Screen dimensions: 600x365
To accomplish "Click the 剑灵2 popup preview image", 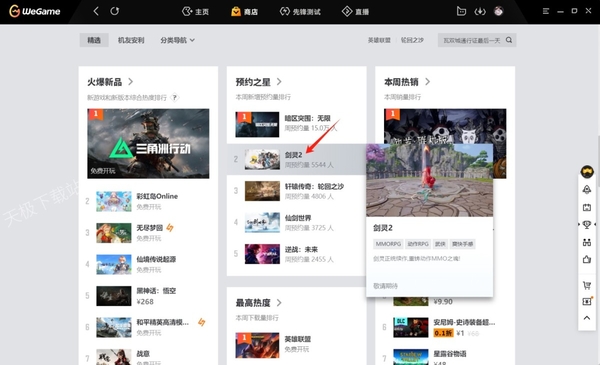I will (x=429, y=180).
